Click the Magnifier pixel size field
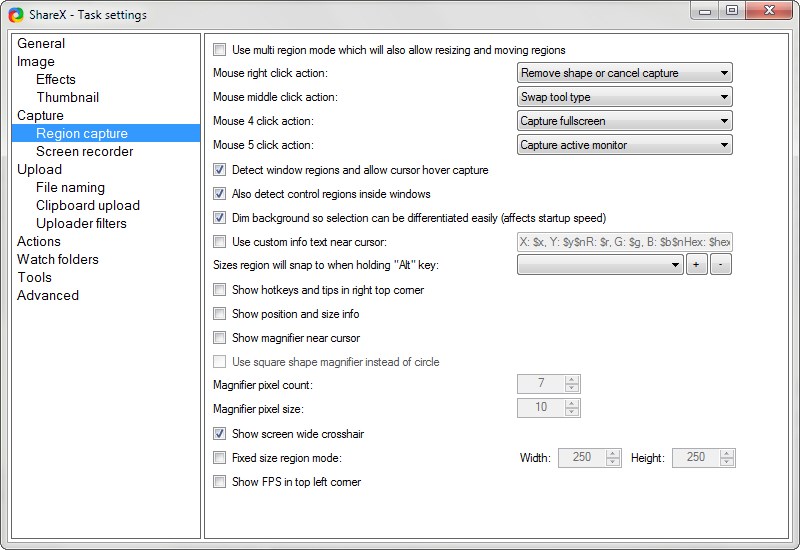The width and height of the screenshot is (800, 550). [541, 407]
